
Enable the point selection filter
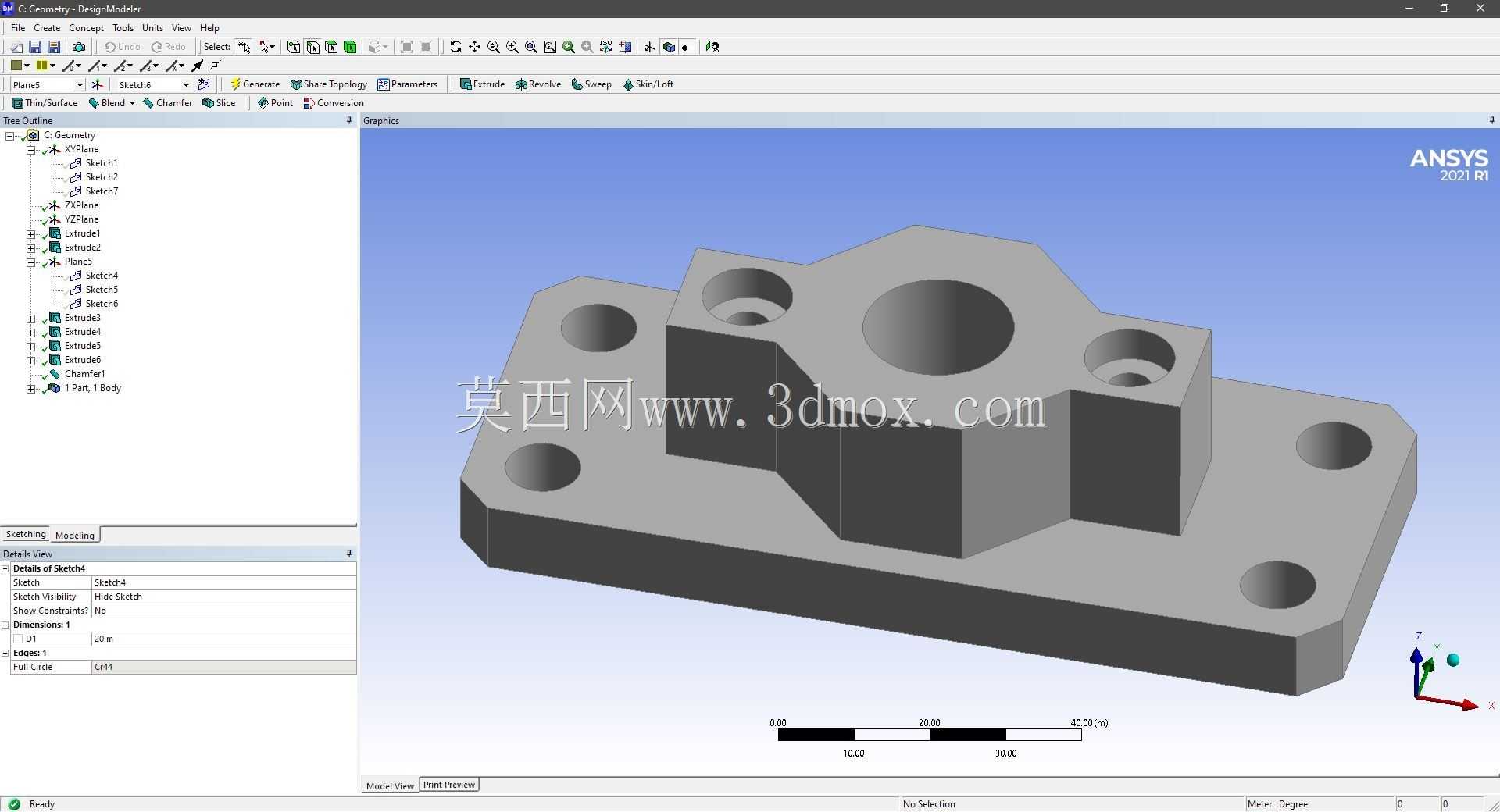click(294, 47)
